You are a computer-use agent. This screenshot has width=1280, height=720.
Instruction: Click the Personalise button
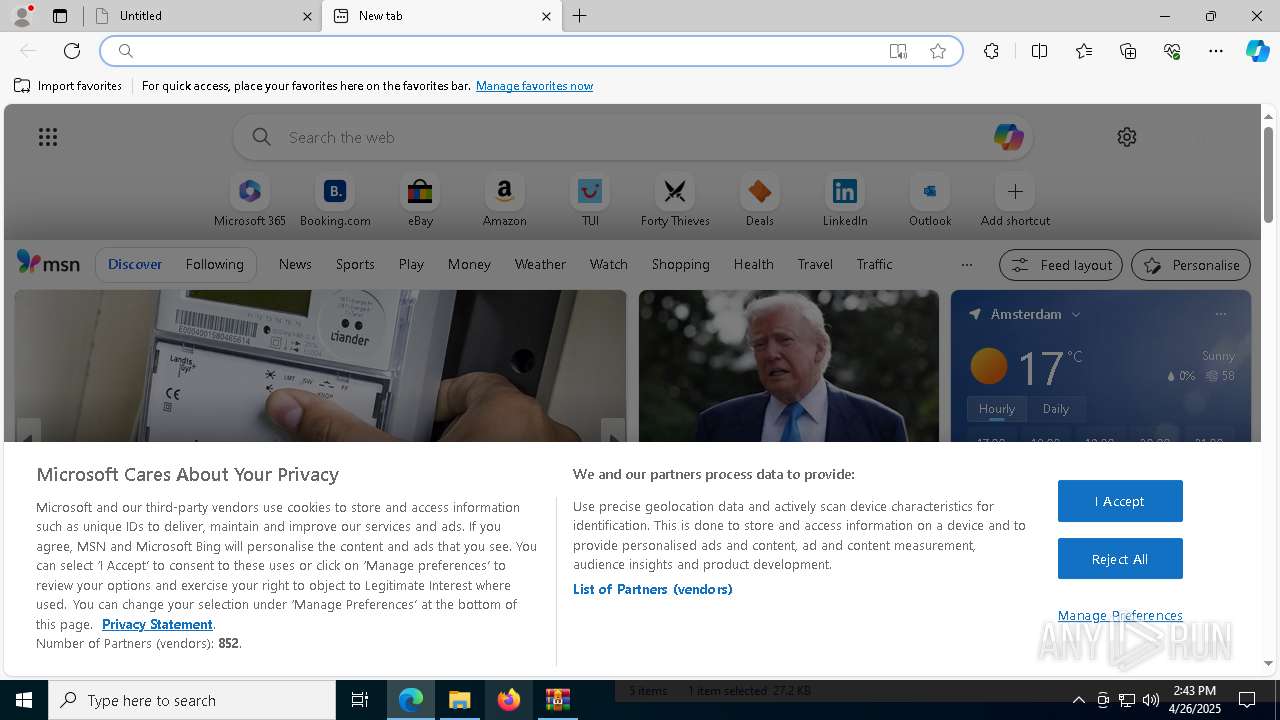point(1190,265)
